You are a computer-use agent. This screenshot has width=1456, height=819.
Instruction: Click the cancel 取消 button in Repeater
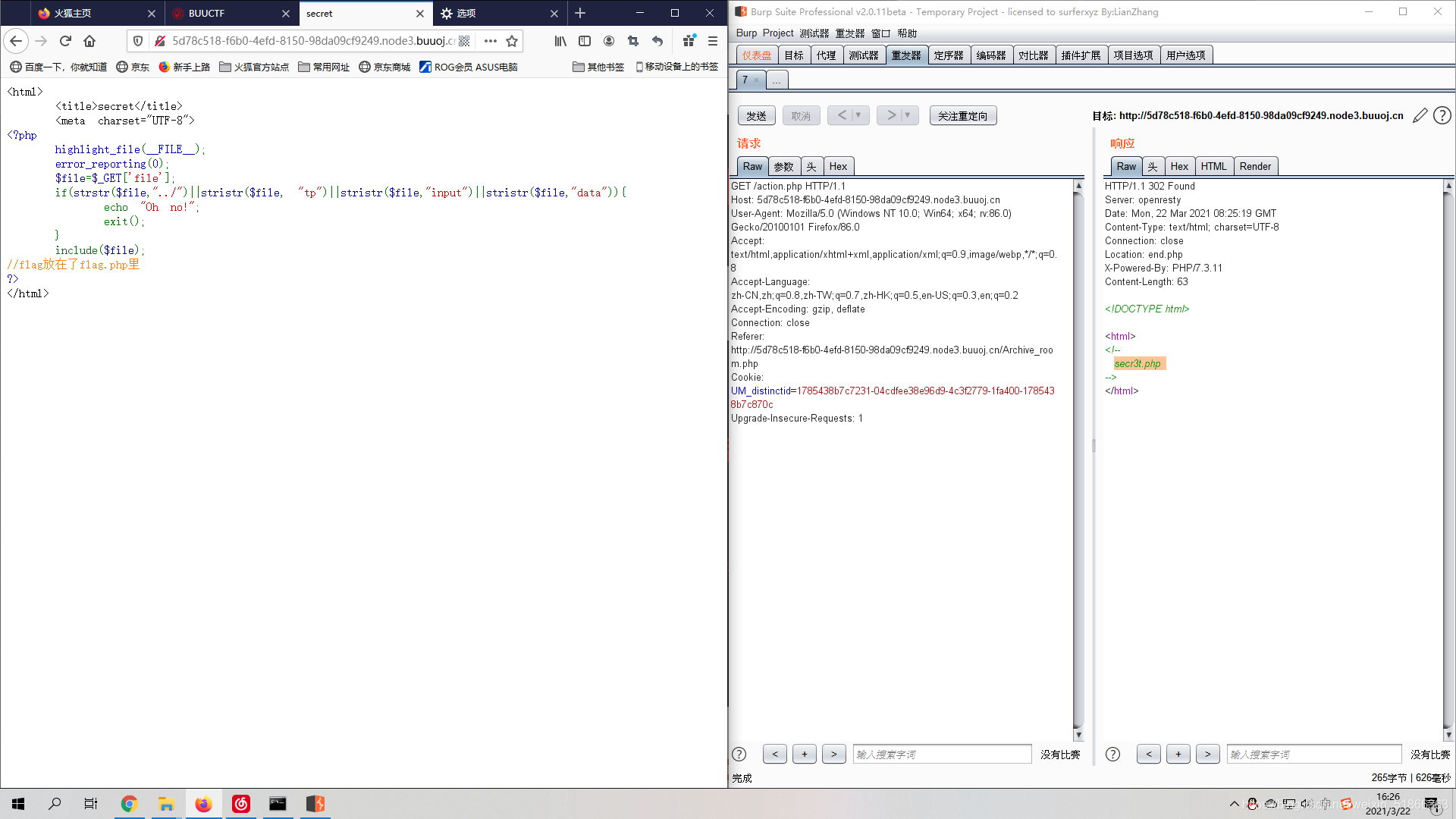(800, 116)
